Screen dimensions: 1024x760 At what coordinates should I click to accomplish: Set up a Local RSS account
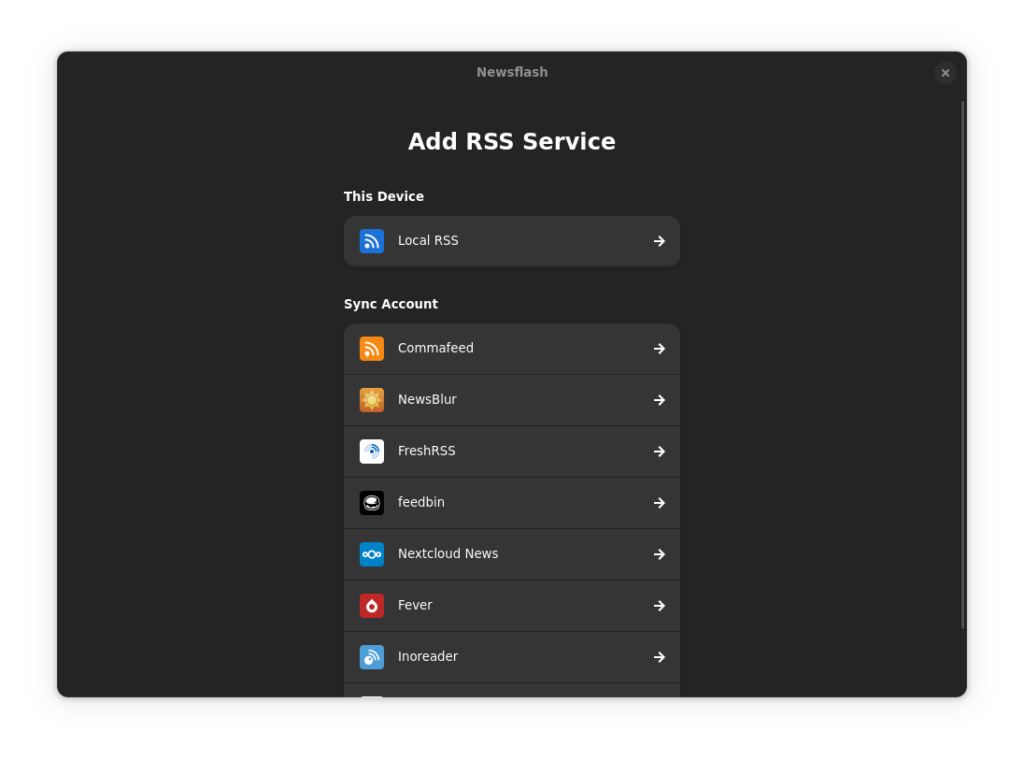[511, 241]
